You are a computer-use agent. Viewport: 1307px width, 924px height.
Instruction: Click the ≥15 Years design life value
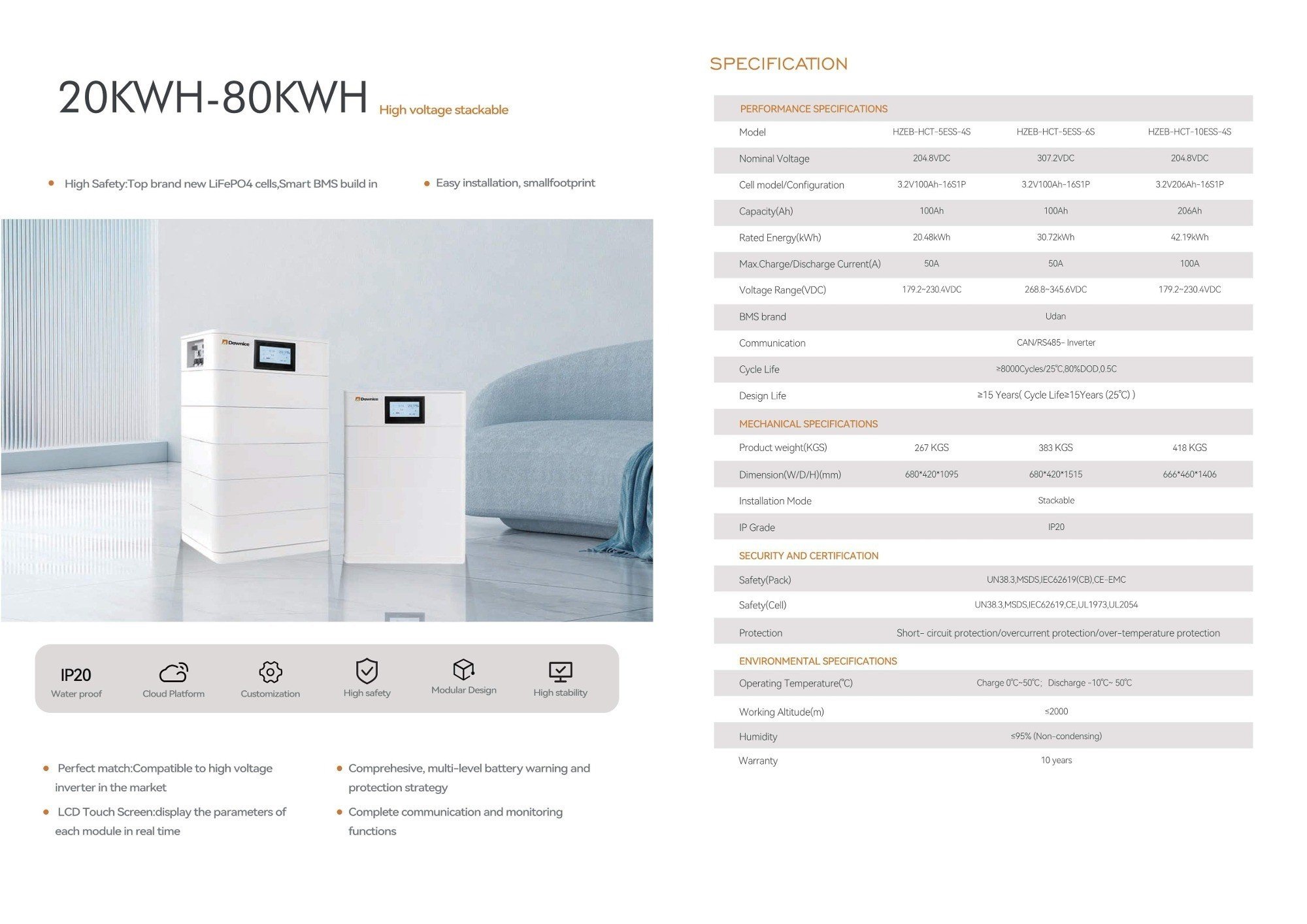[1056, 395]
